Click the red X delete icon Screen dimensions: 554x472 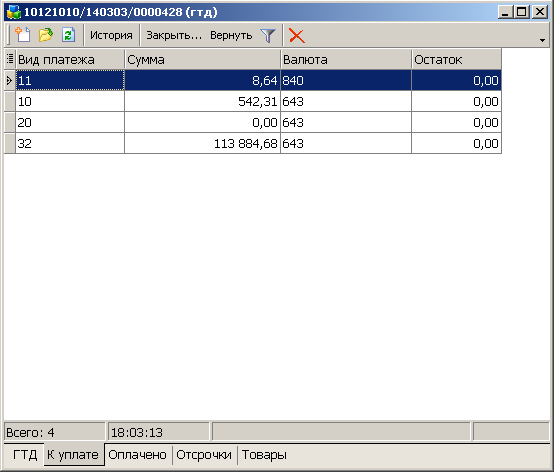[x=296, y=35]
